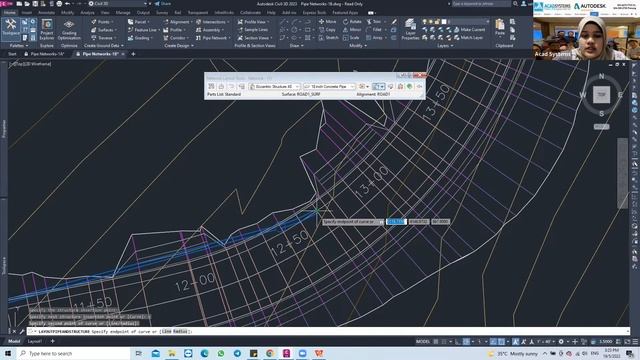The image size is (640, 360).
Task: Toggle upslope/downslope button in Network Layout Tools
Action: tap(391, 87)
